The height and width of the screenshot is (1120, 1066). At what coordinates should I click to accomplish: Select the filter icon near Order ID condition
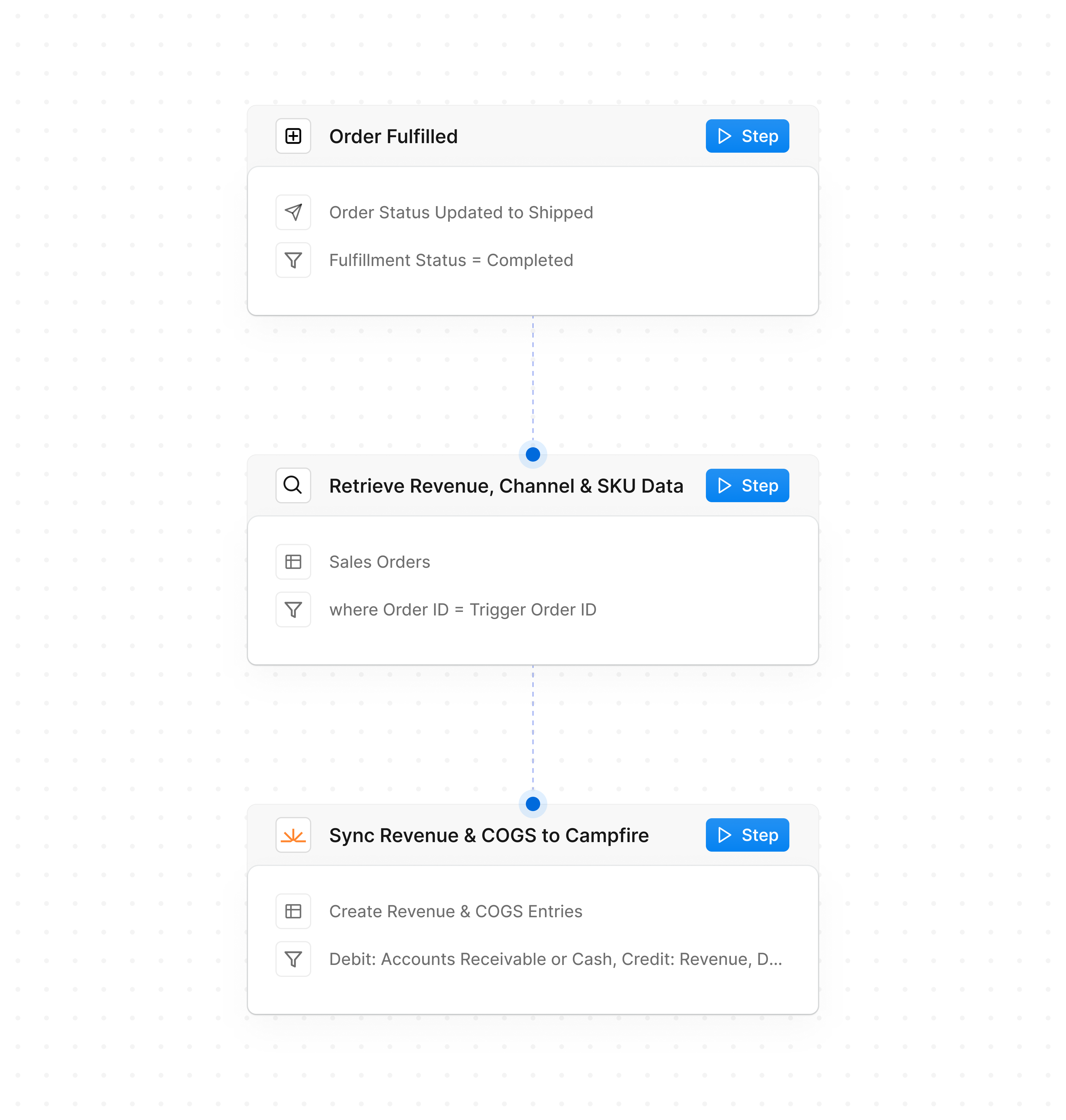[x=293, y=609]
